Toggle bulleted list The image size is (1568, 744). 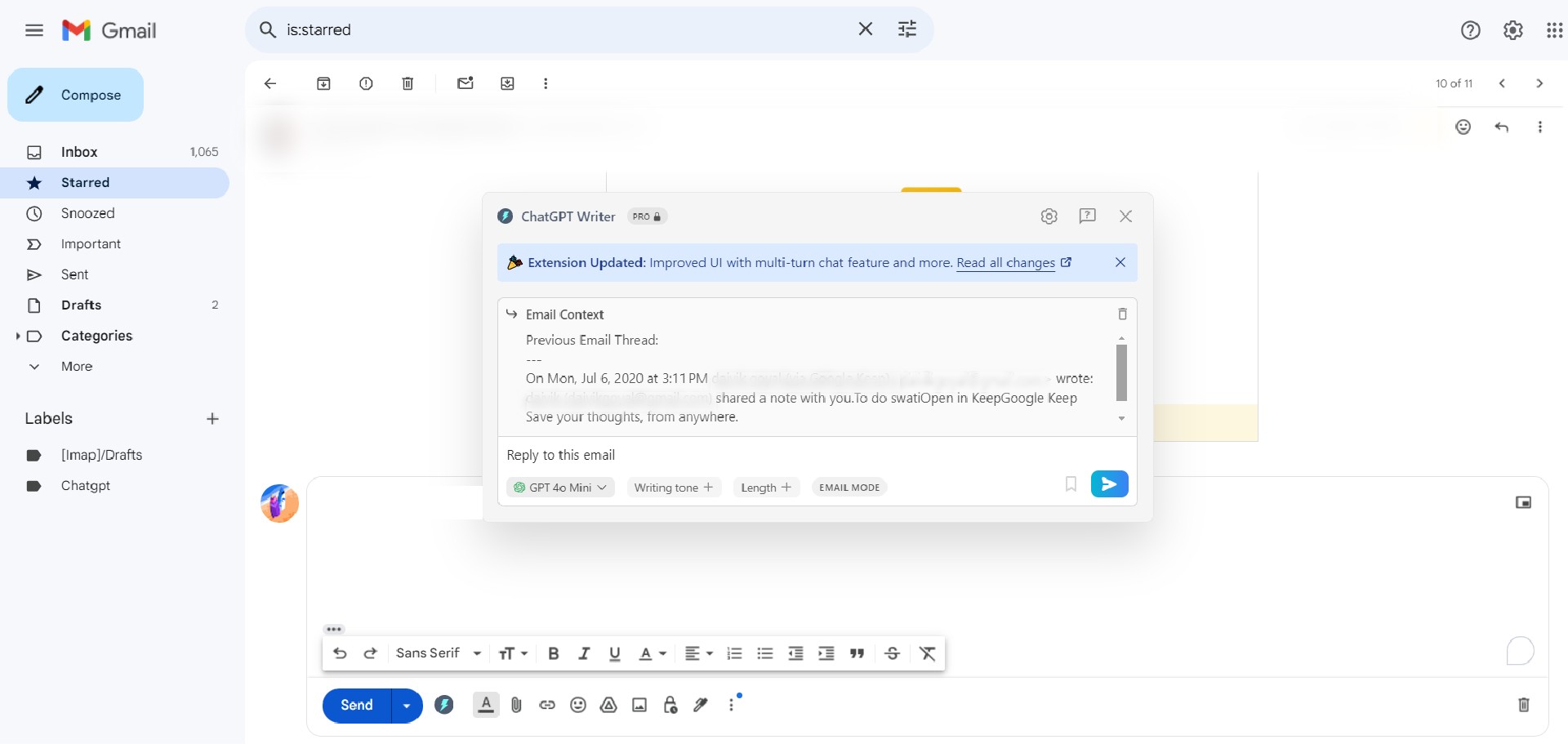coord(764,653)
